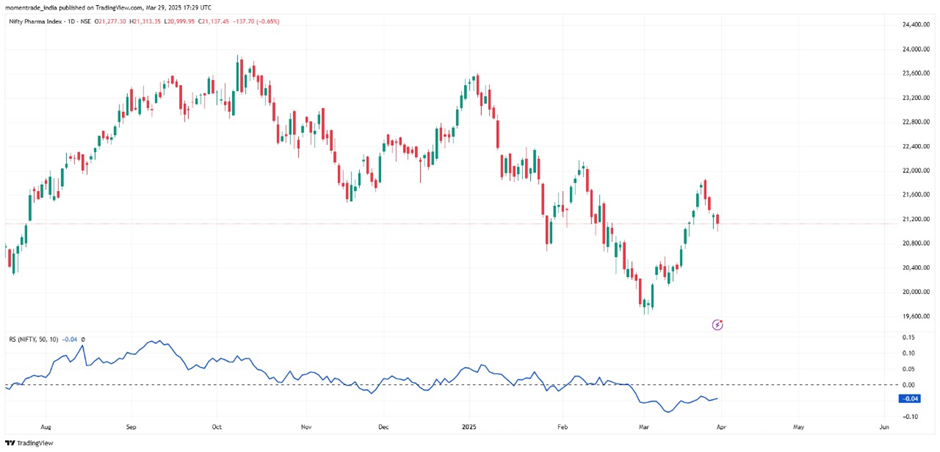Screen dimensions: 940x452
Task: Click the 0.15 label on the RS scale
Action: click(909, 338)
